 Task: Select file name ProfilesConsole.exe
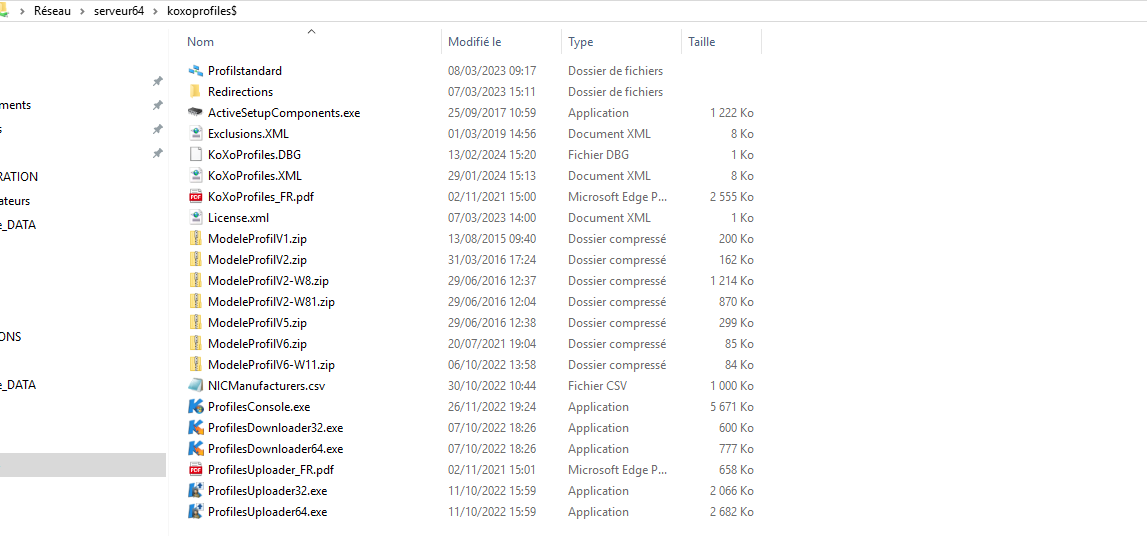click(x=259, y=407)
